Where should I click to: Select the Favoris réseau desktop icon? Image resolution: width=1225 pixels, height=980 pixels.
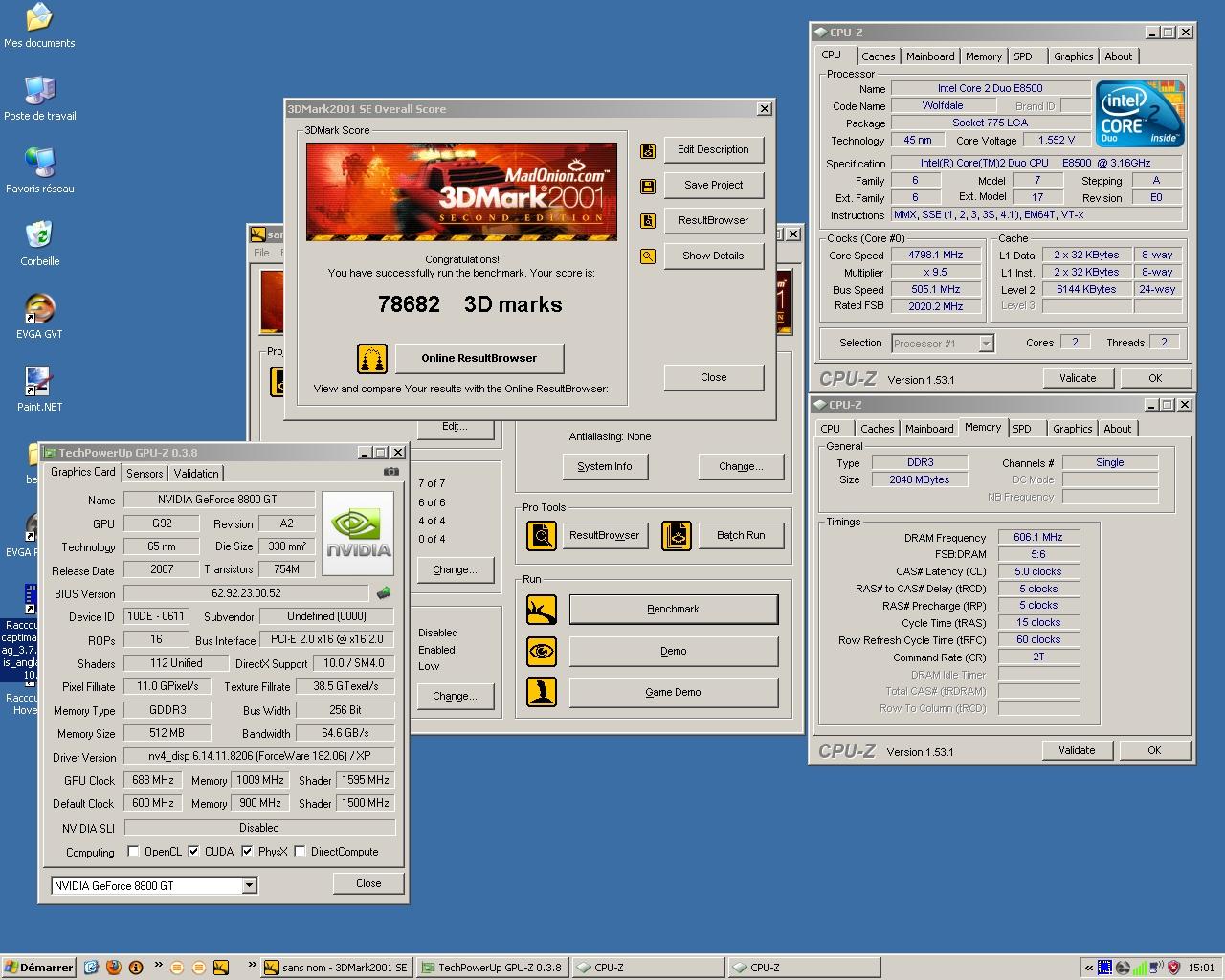[39, 171]
